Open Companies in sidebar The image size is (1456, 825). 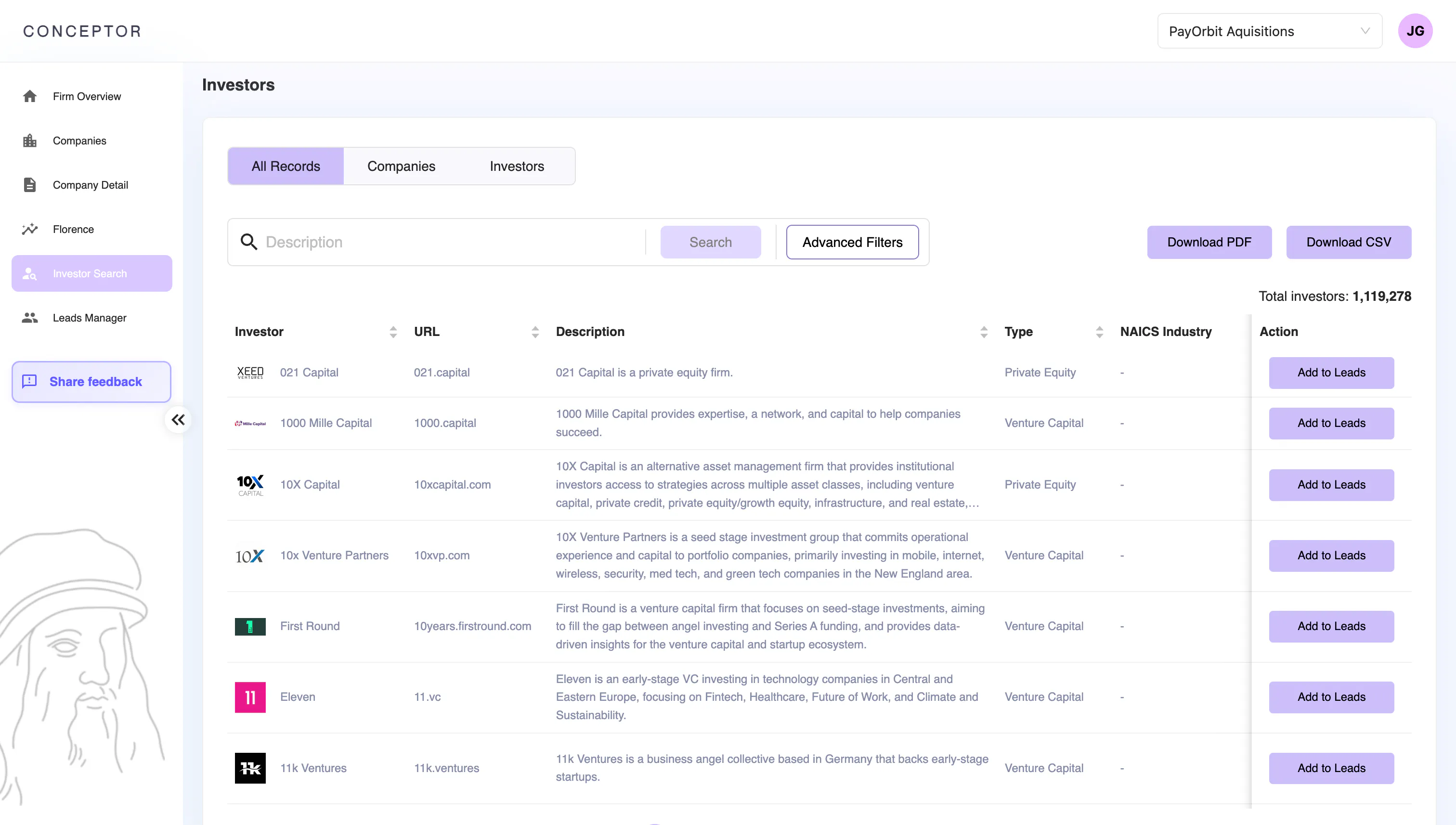[92, 141]
